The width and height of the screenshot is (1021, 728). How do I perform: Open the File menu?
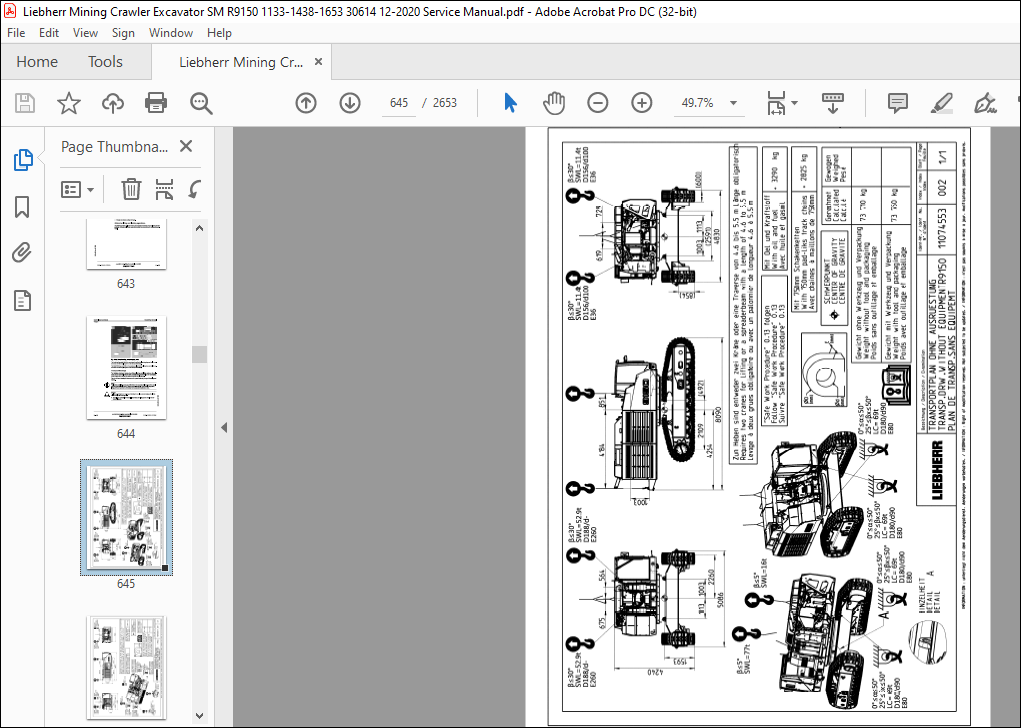tap(16, 33)
